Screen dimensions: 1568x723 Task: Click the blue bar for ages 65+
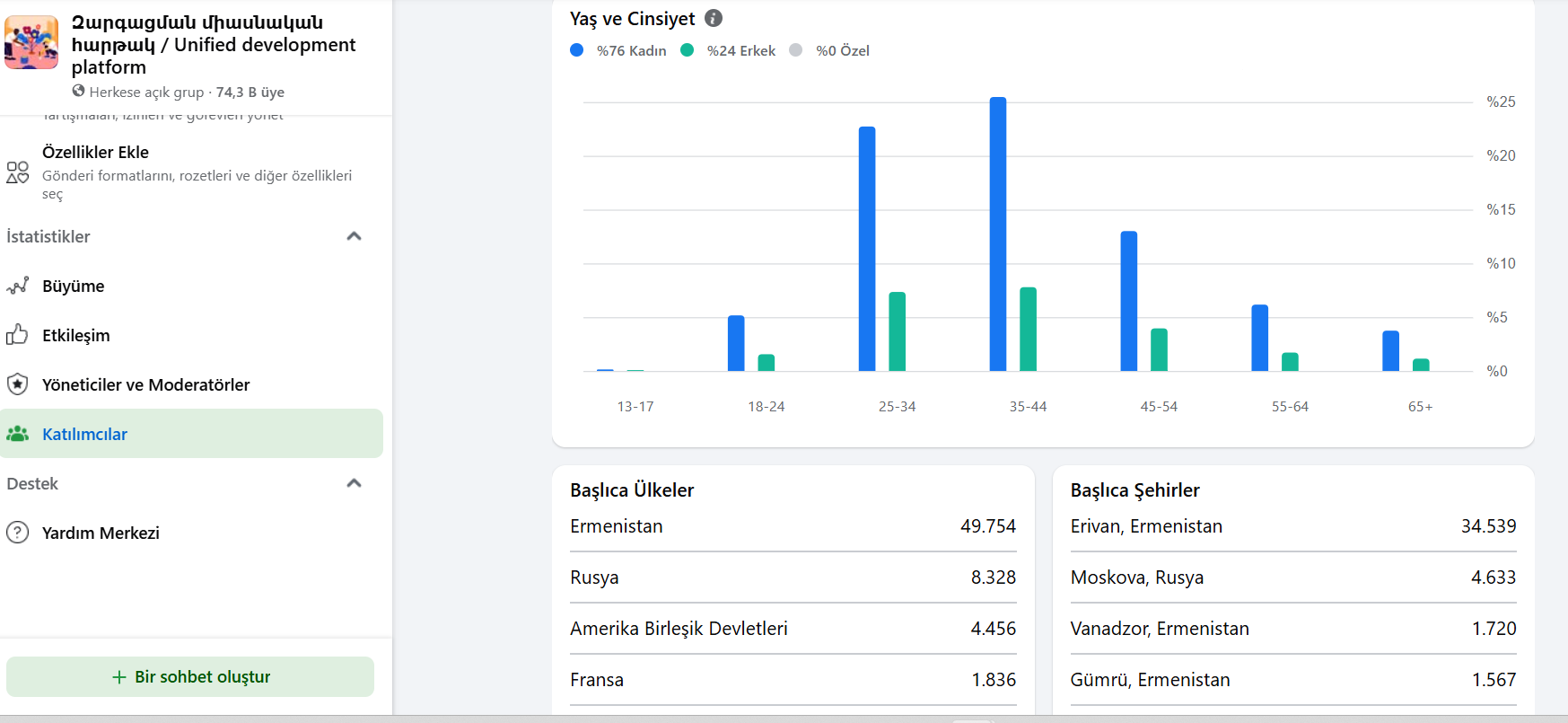click(1391, 351)
